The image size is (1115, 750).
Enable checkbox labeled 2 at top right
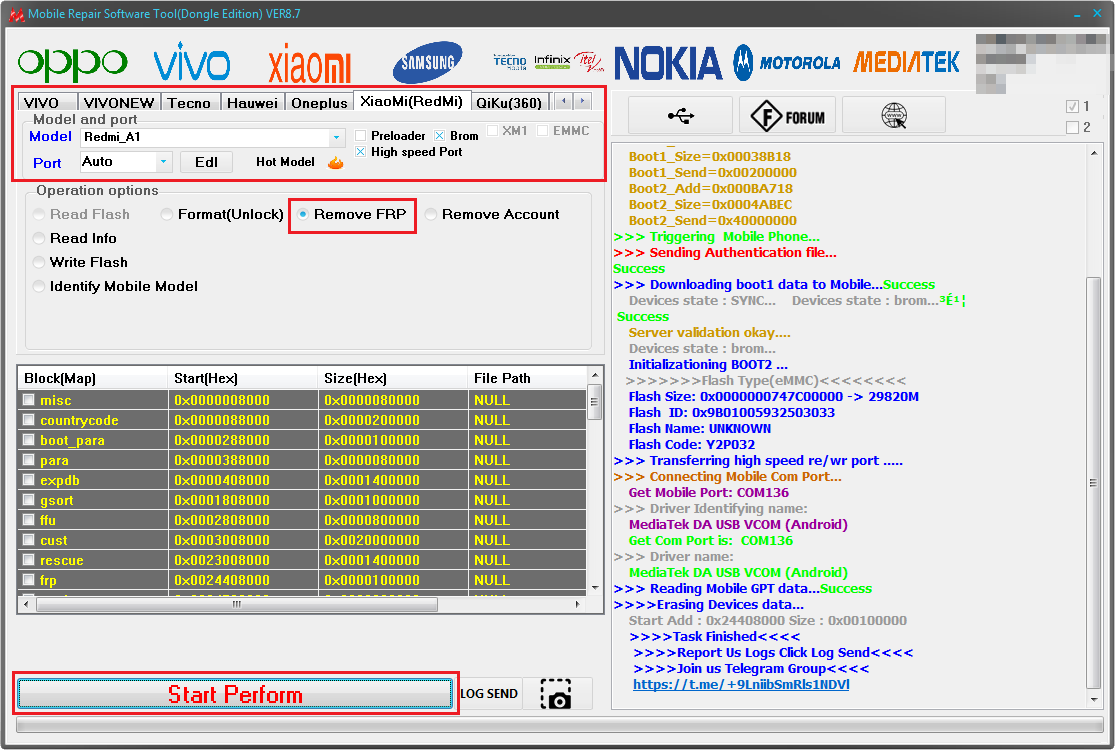1072,128
